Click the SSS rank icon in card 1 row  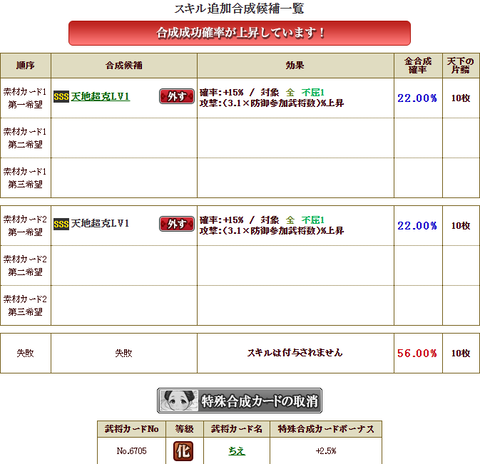click(61, 97)
